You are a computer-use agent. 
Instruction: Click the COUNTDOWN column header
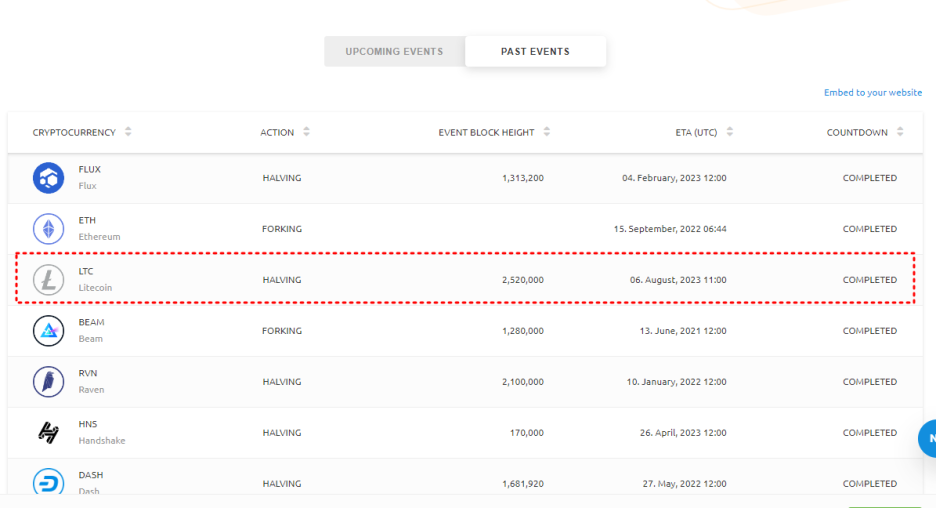pos(857,133)
